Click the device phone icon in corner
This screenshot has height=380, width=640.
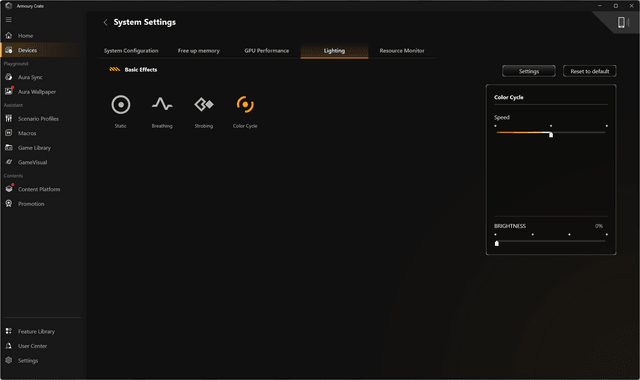tap(621, 22)
